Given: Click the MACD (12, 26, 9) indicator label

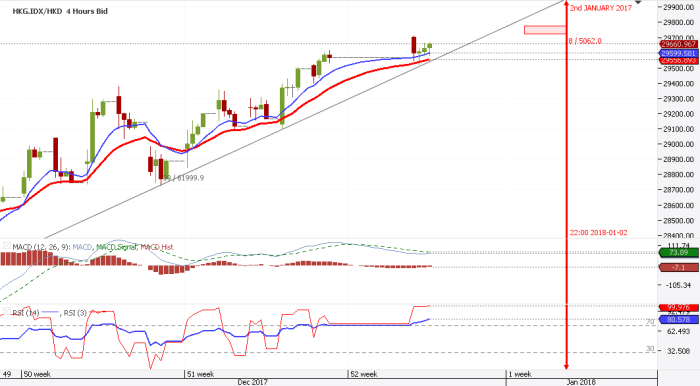Looking at the screenshot, I should click(x=41, y=247).
